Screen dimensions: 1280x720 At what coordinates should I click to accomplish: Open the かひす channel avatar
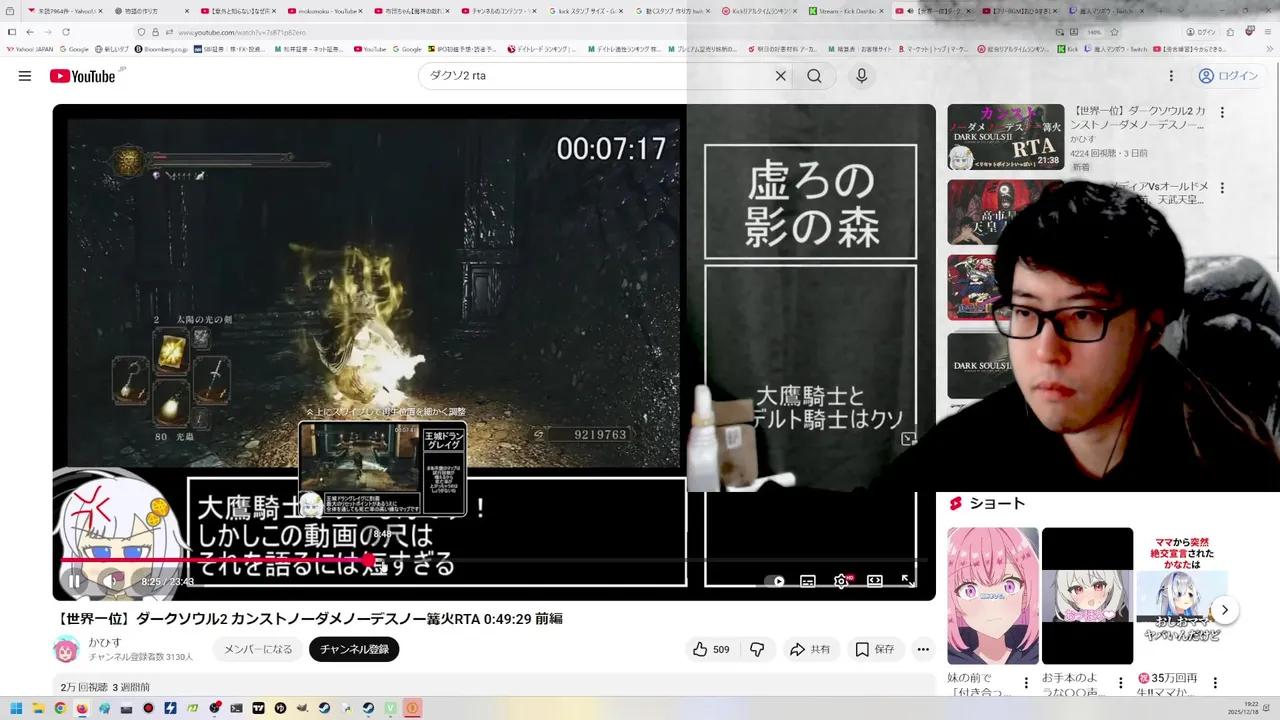point(66,649)
